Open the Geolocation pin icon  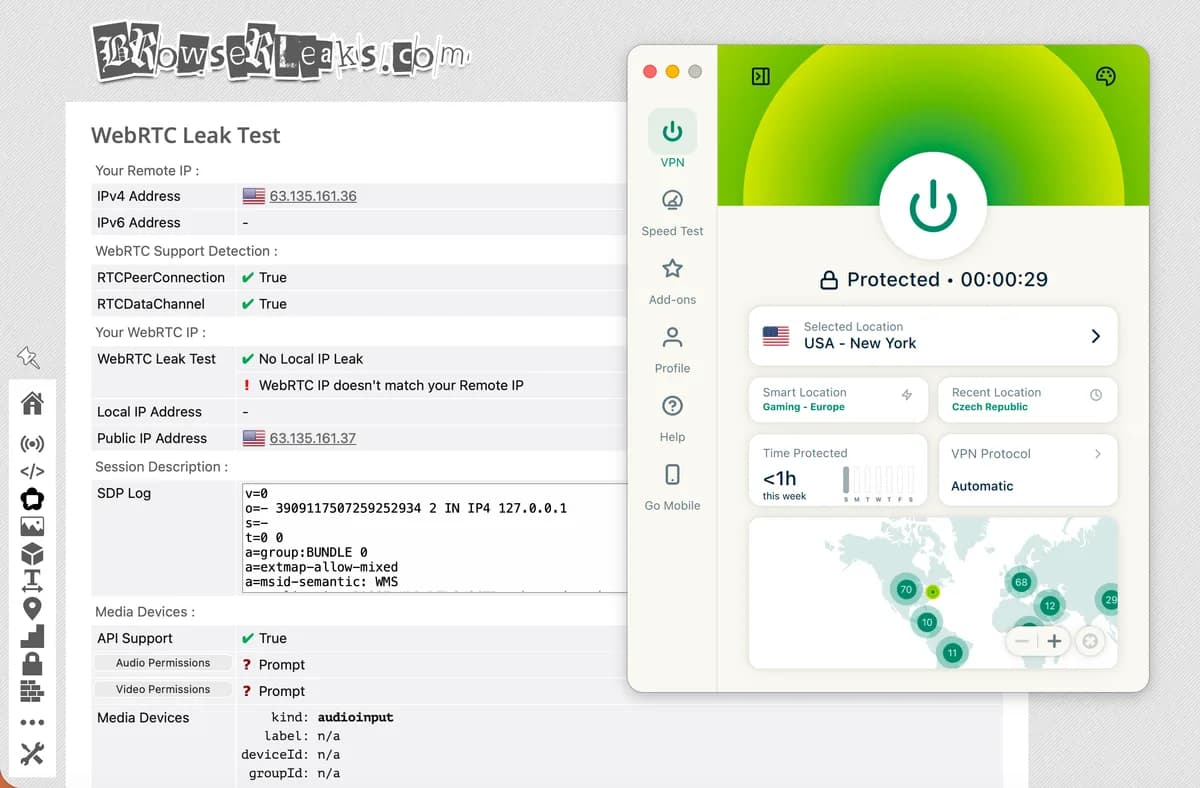click(x=32, y=608)
